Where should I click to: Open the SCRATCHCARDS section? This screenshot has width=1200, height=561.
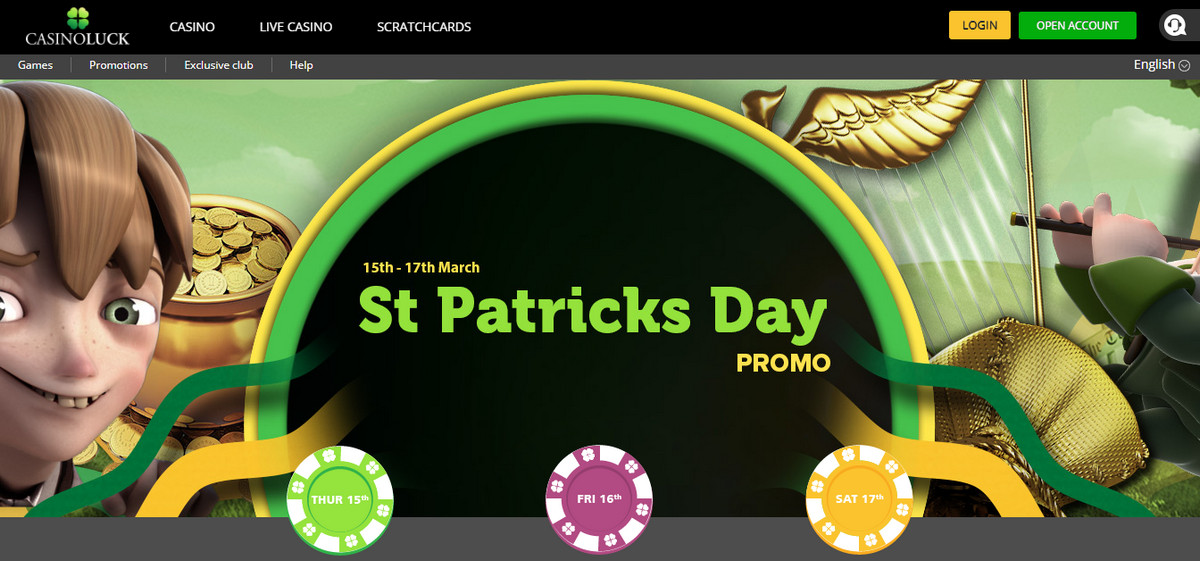(424, 27)
